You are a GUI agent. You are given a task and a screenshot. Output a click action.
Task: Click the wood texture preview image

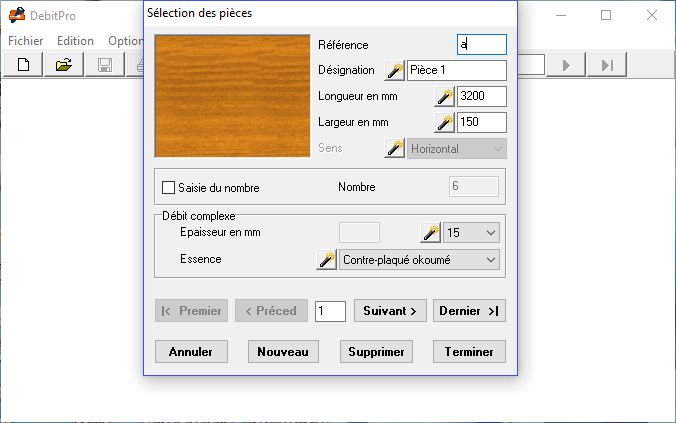point(232,96)
